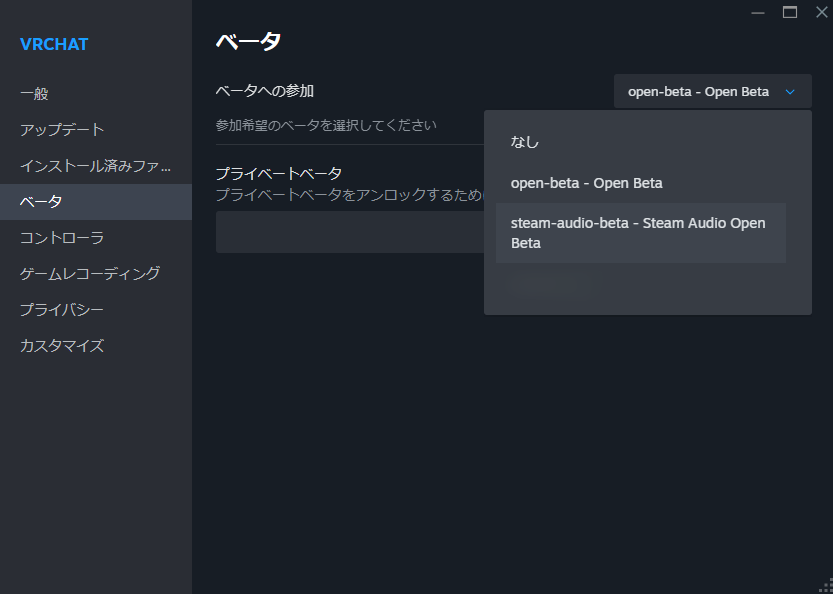This screenshot has height=594, width=833.
Task: Click the VRCHAT title in sidebar
Action: [54, 44]
